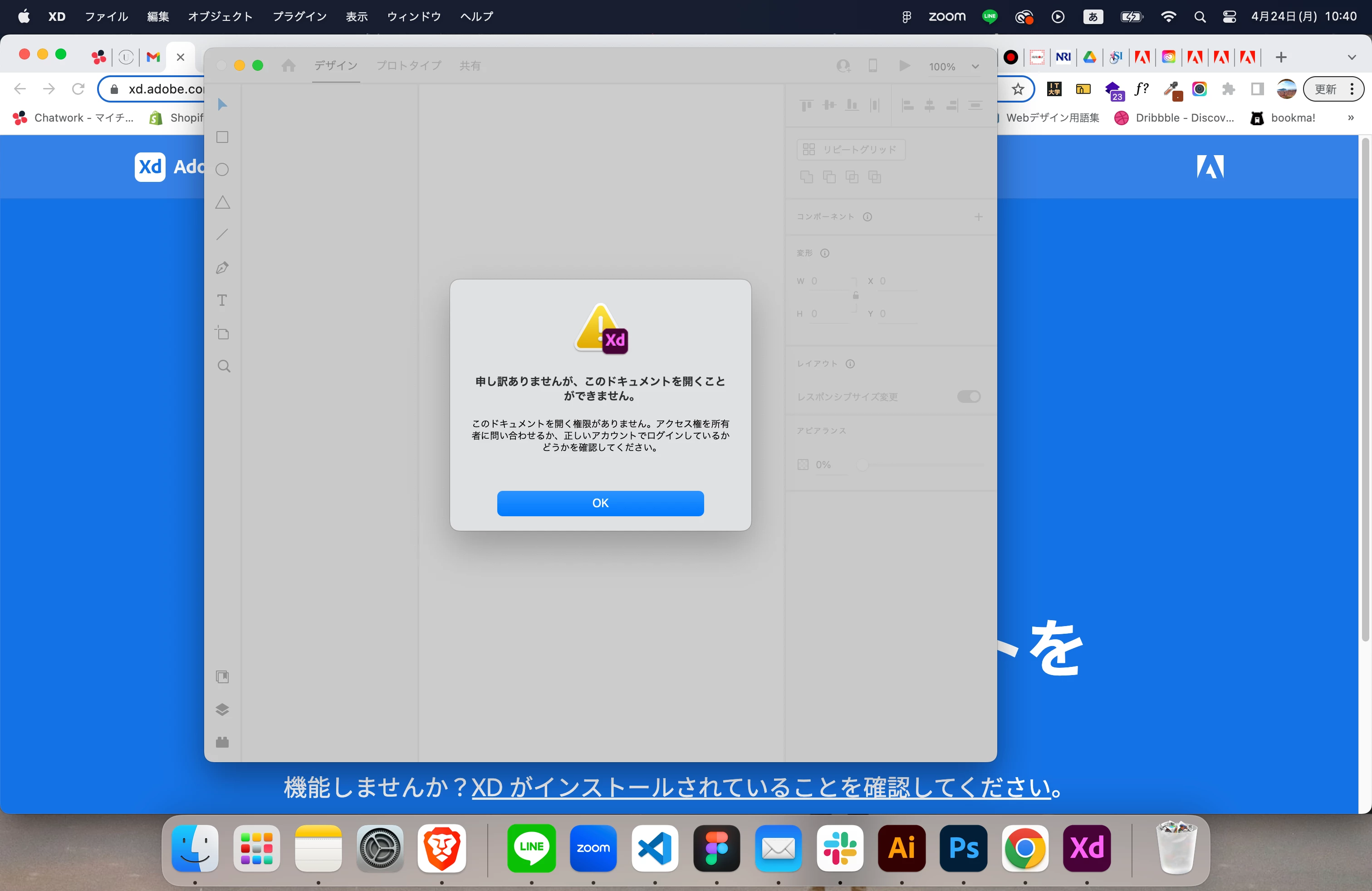Expand the Chrome tab list chevron
The width and height of the screenshot is (1372, 891).
1351,57
